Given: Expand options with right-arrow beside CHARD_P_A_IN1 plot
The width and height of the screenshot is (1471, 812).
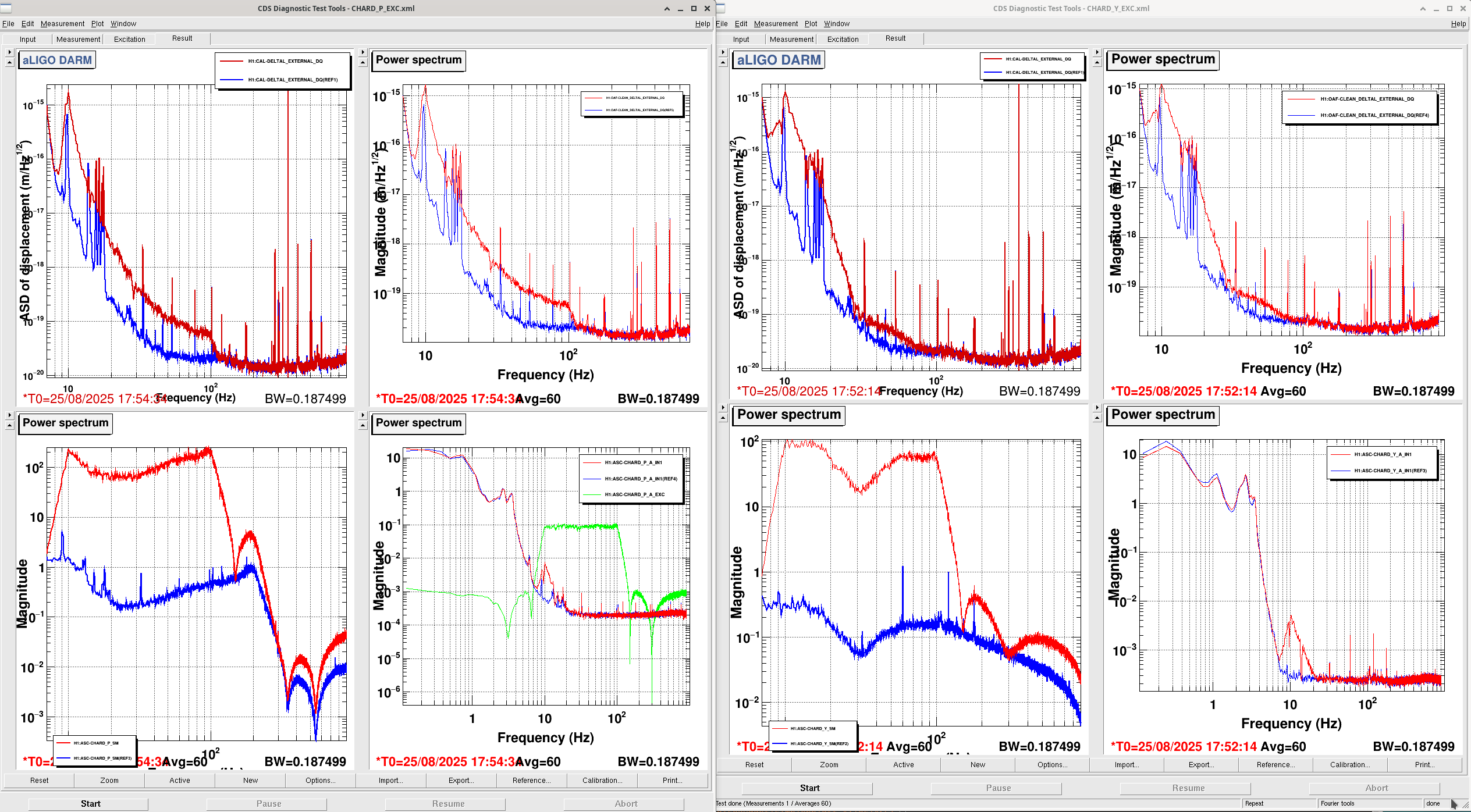Looking at the screenshot, I should click(x=363, y=415).
